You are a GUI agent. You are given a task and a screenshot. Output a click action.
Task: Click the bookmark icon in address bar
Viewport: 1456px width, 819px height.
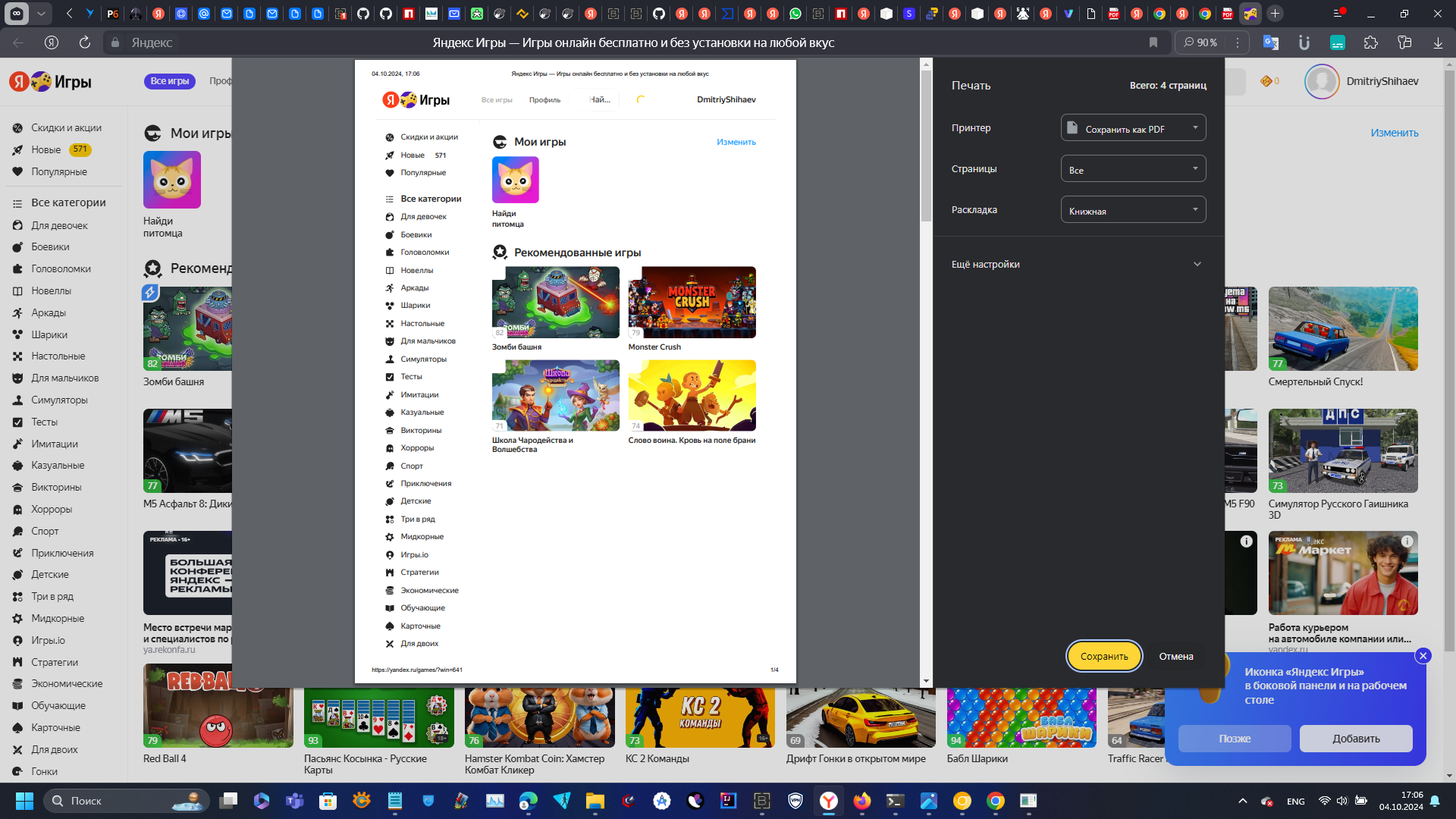(1153, 42)
